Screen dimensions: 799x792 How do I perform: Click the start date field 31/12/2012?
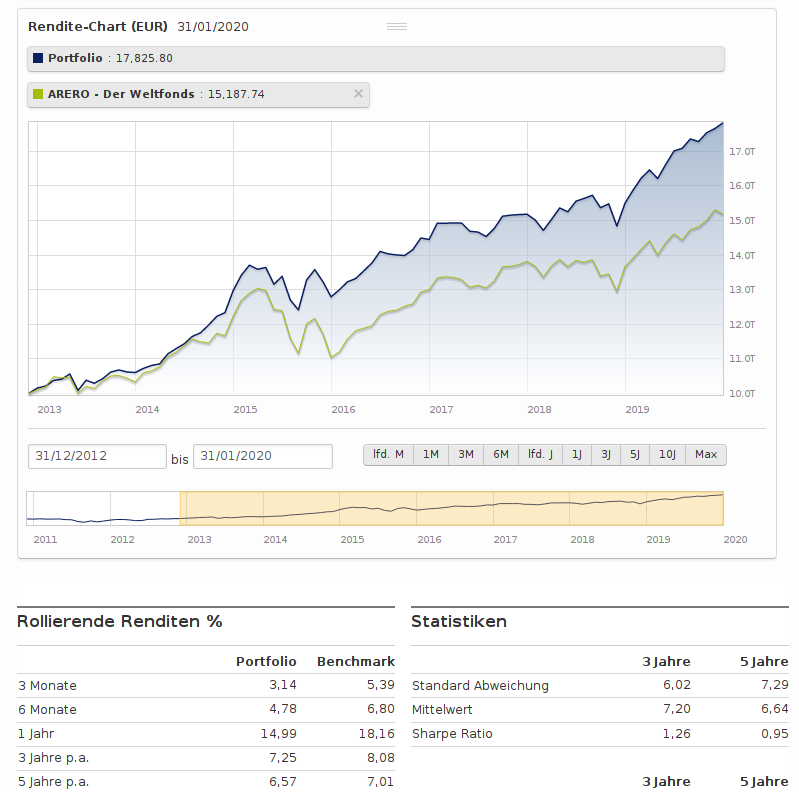[97, 456]
